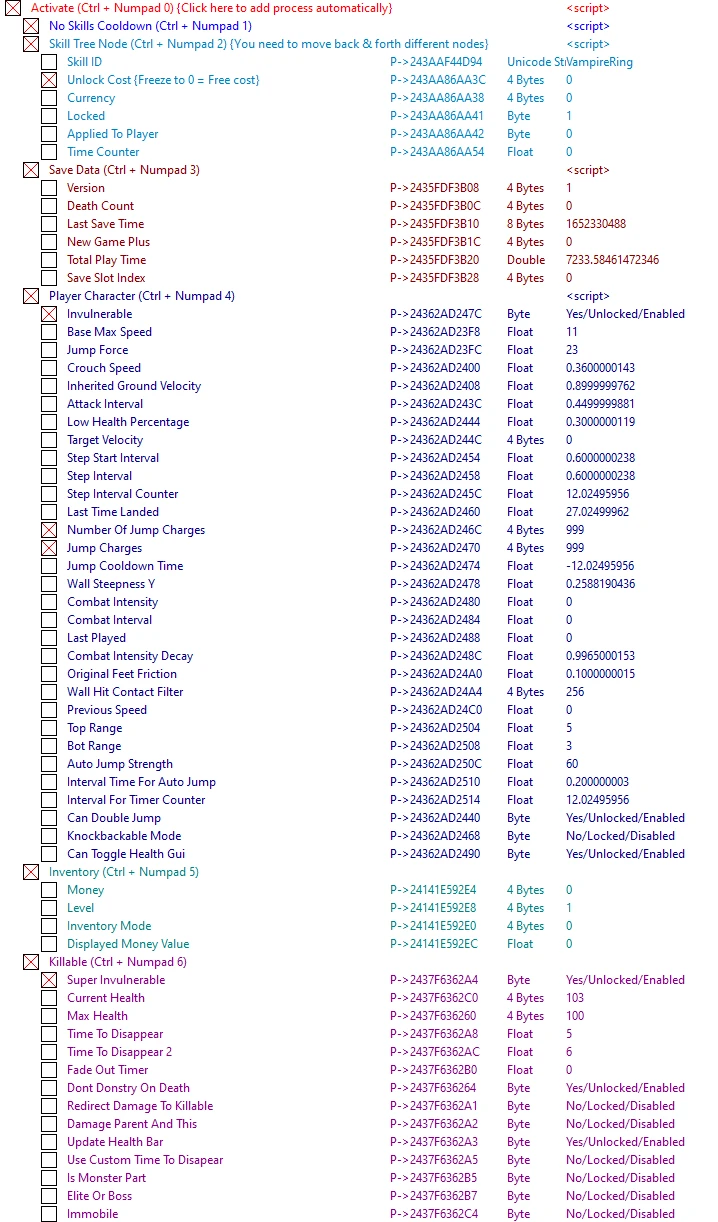The width and height of the screenshot is (718, 1222).
Task: Select the Save Slot Index entry
Action: coord(106,278)
